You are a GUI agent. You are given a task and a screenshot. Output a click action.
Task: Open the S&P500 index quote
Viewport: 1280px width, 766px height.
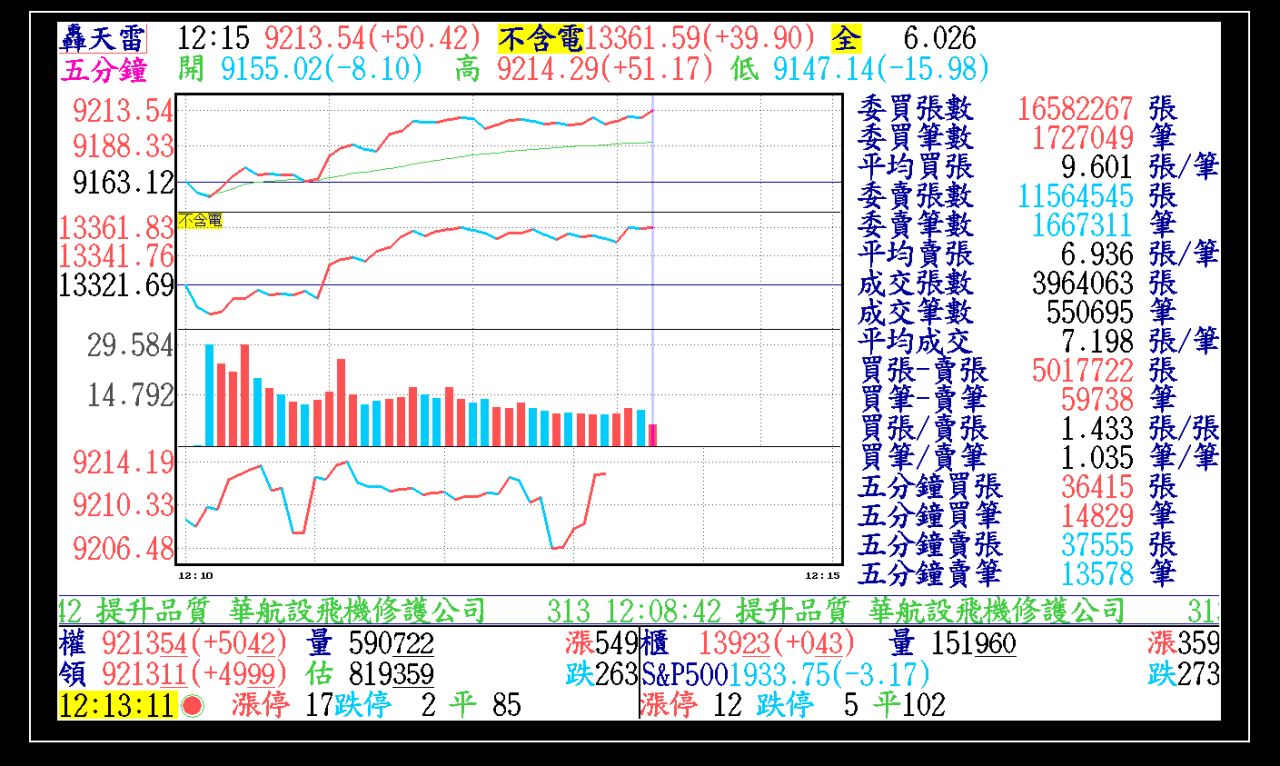coord(785,674)
